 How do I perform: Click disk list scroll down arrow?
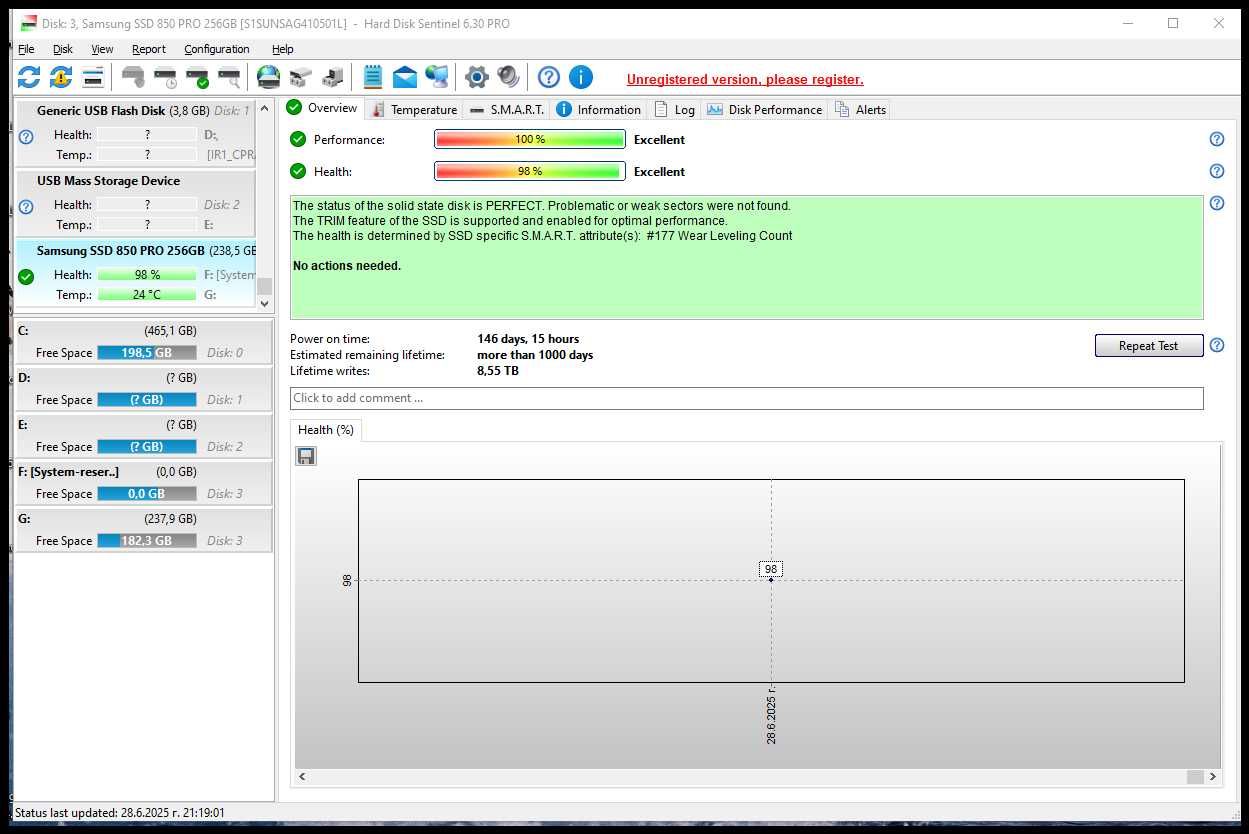pyautogui.click(x=265, y=303)
